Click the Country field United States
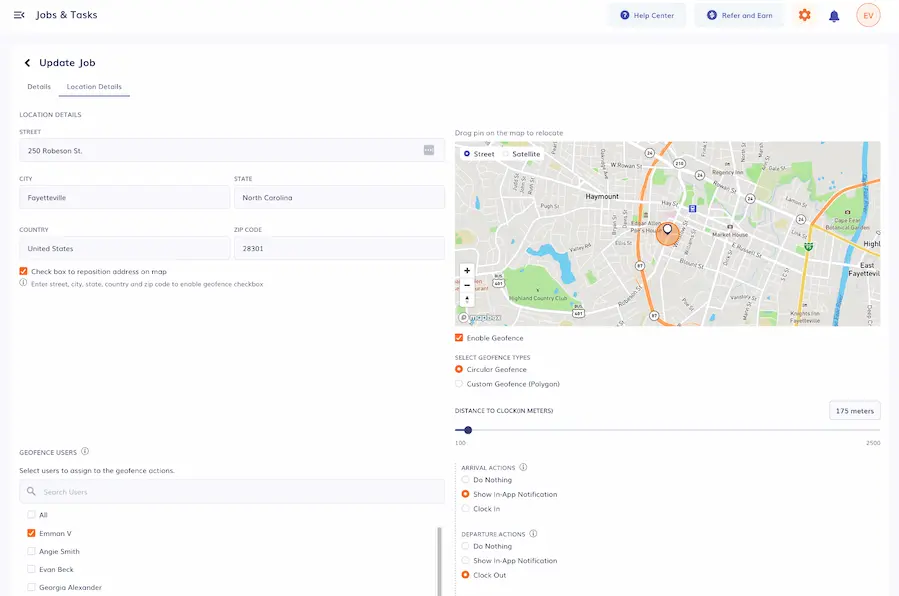The image size is (899, 596). coord(124,248)
